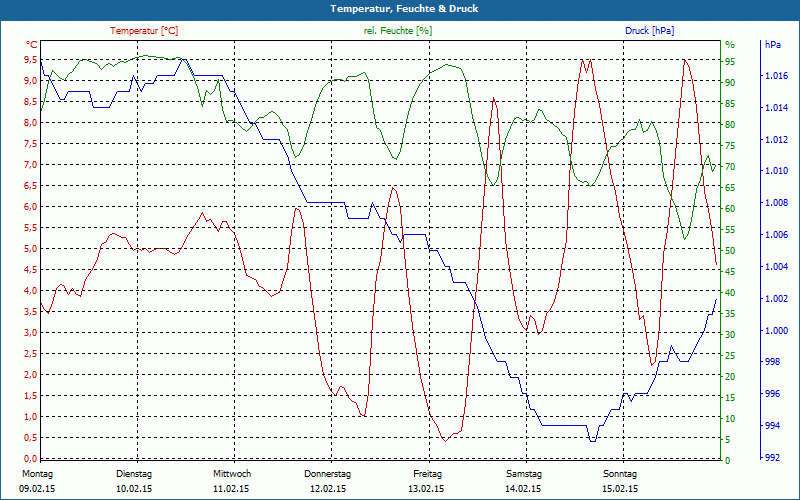The width and height of the screenshot is (800, 500).
Task: Click the '1.002' pressure axis value
Action: click(x=777, y=299)
